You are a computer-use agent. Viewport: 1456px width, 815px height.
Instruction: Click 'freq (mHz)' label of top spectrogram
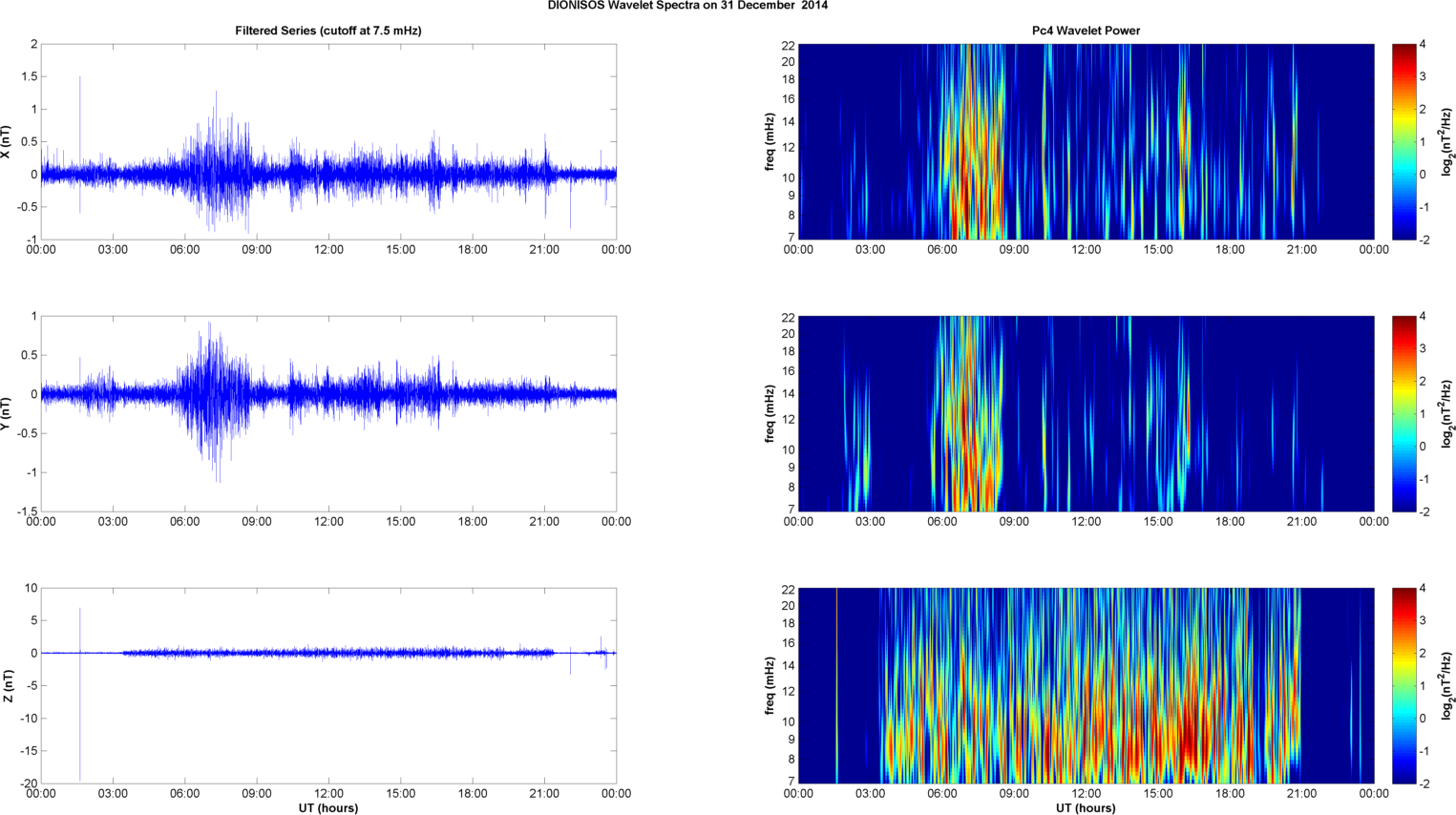770,142
